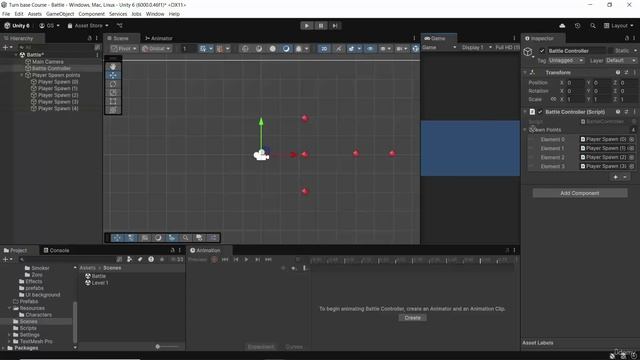Toggle Battle Controller active checkbox in Inspector
This screenshot has width=640, height=360.
click(542, 51)
